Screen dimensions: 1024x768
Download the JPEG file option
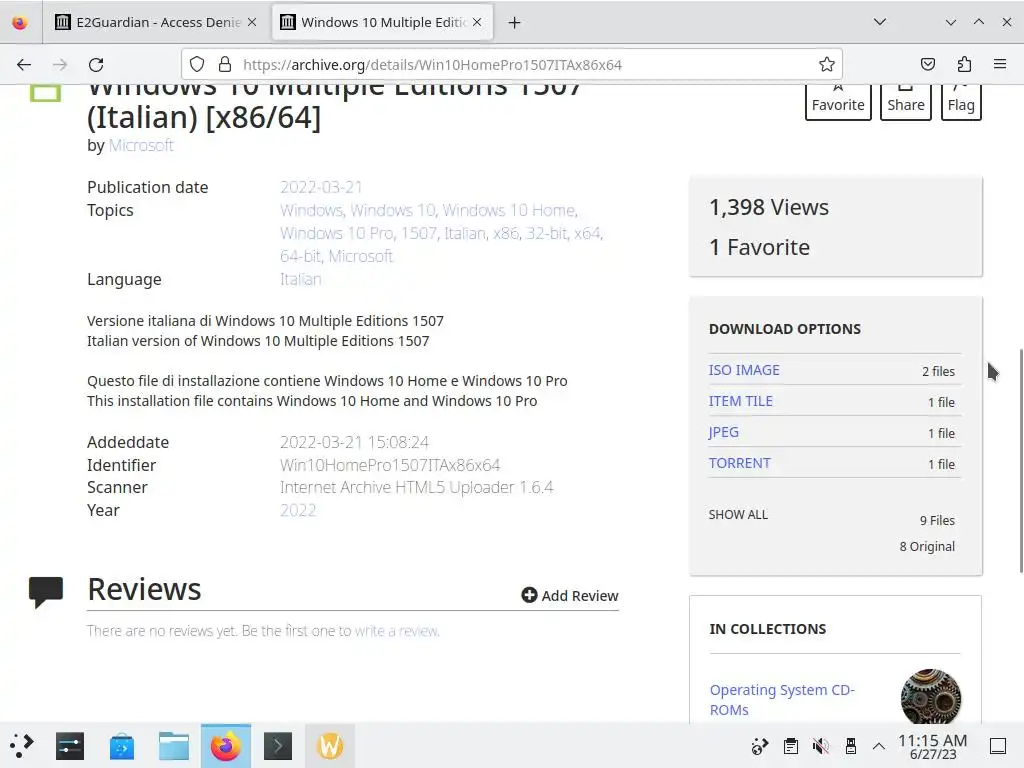click(x=724, y=432)
